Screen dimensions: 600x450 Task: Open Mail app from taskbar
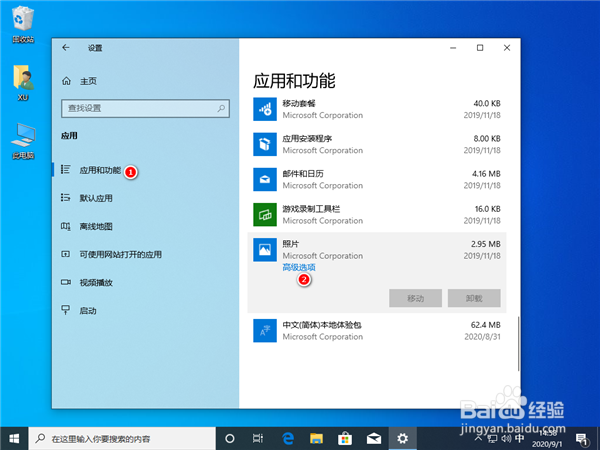pos(373,439)
